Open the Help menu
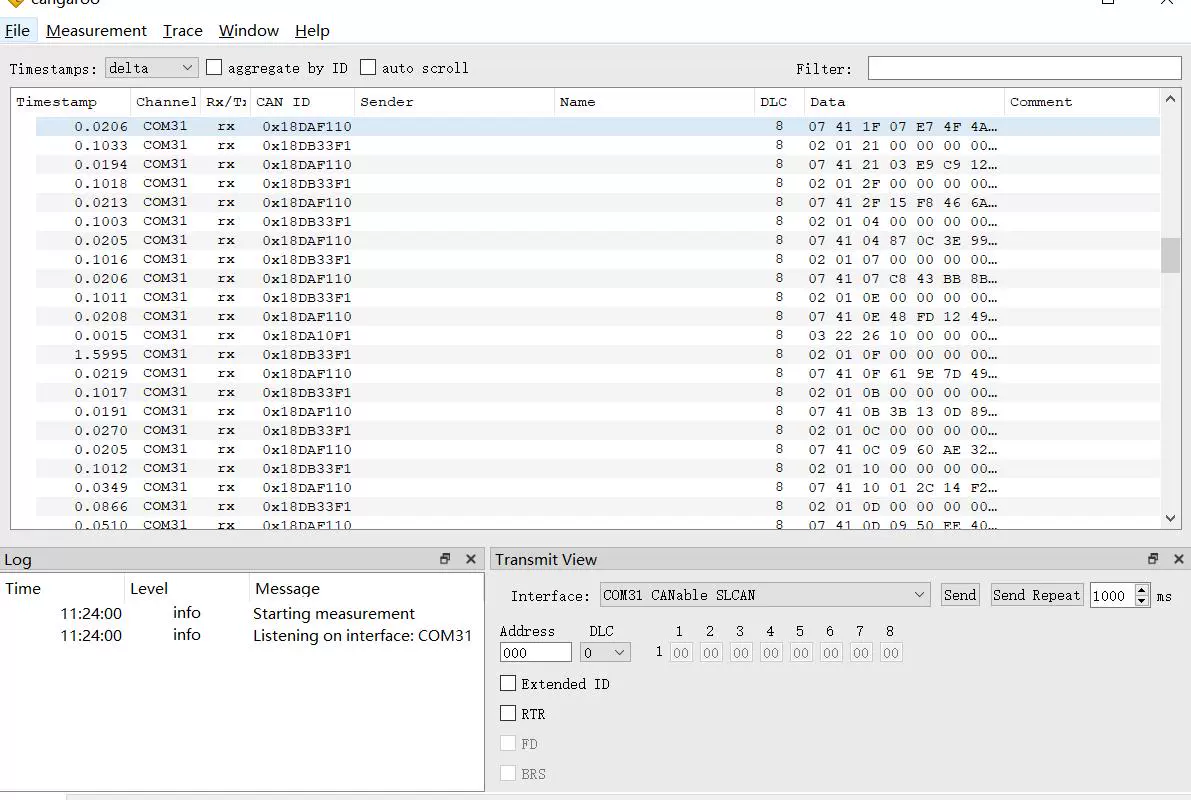 (x=312, y=31)
